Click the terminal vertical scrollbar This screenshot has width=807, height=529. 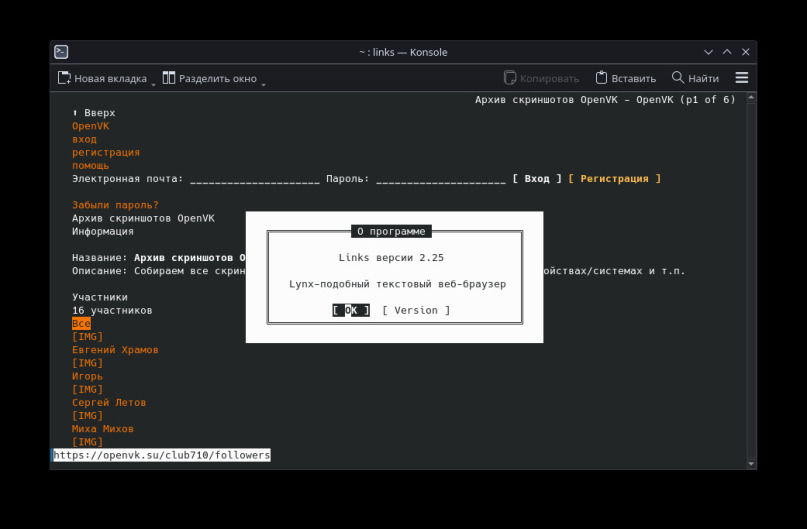pos(751,280)
